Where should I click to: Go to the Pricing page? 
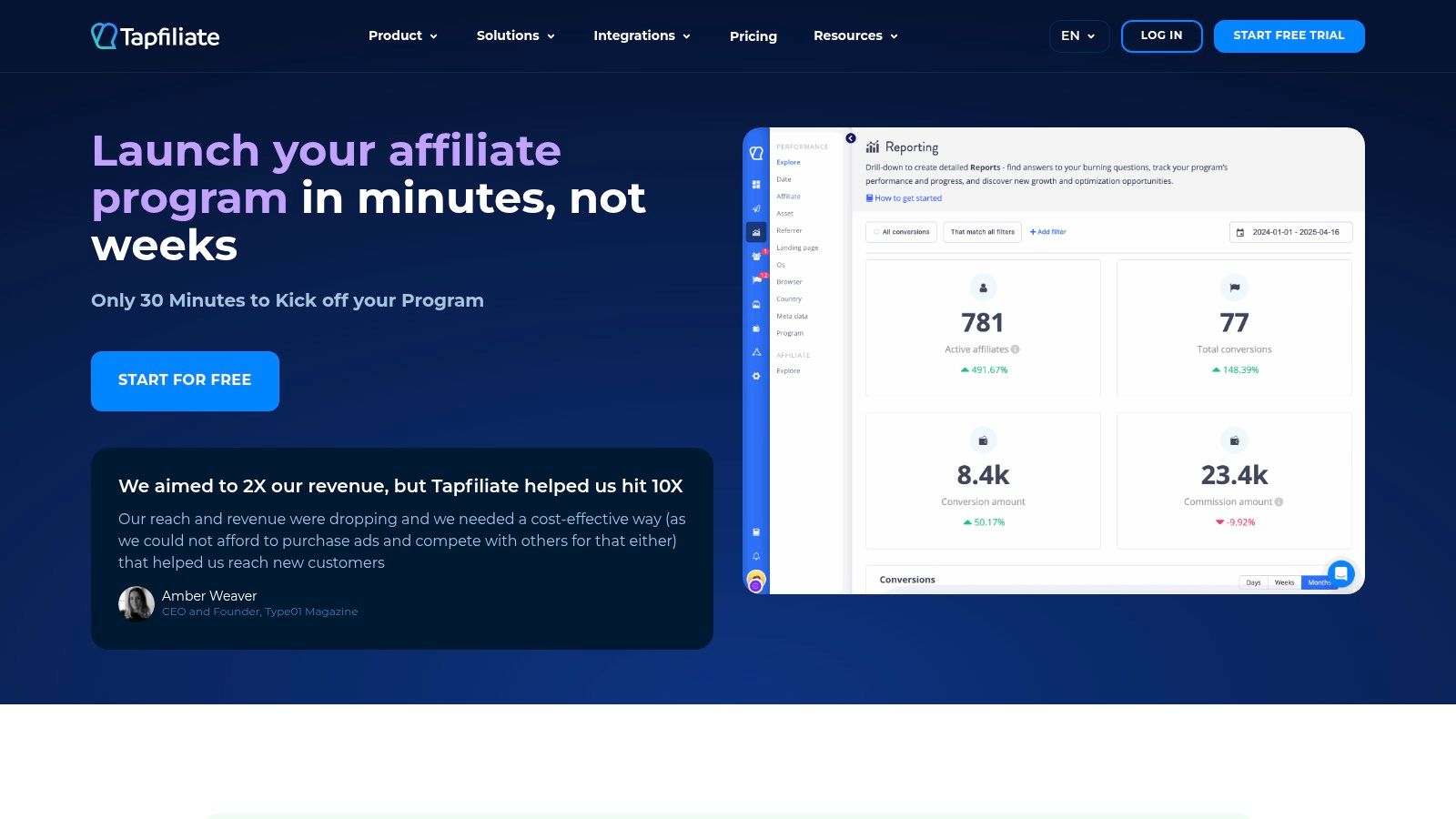coord(753,36)
